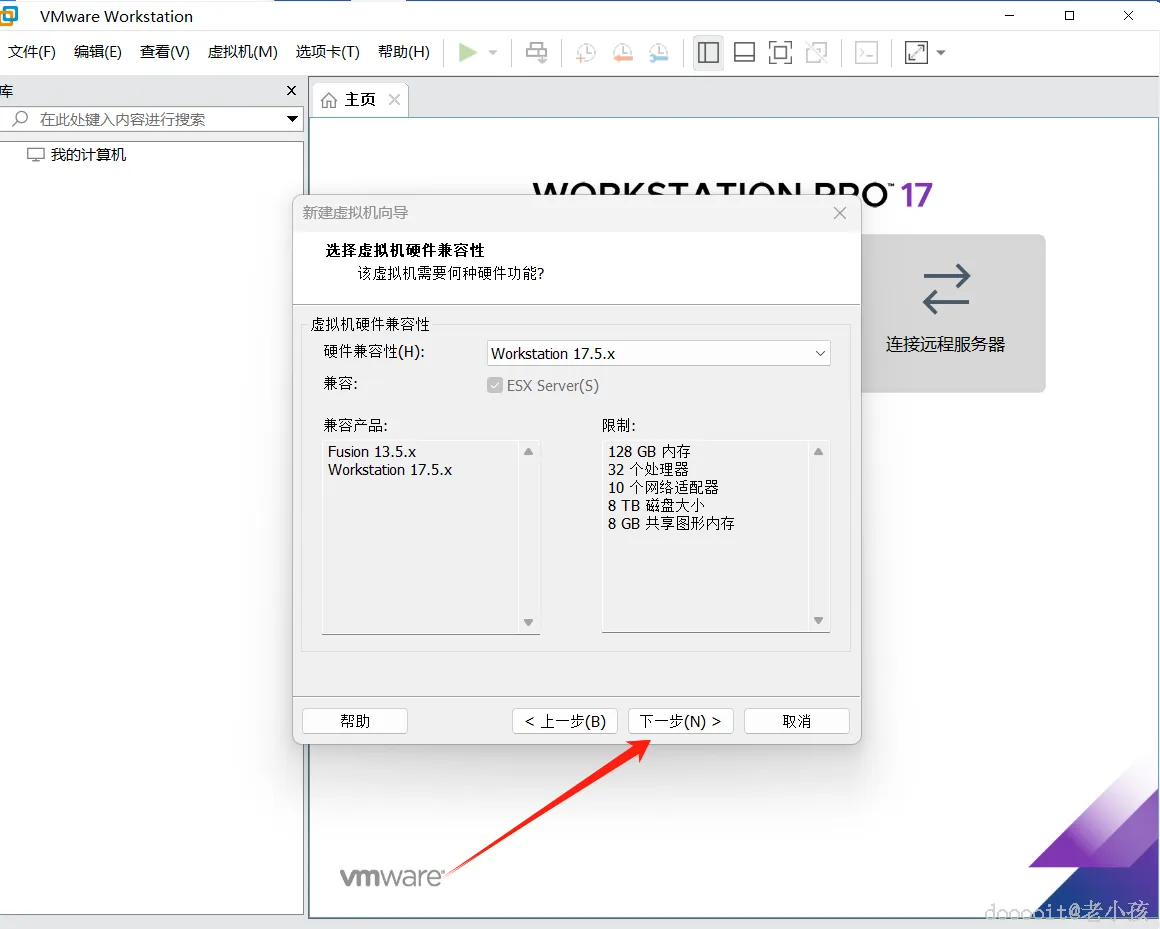Open the 虚拟机(M) menu
The height and width of the screenshot is (929, 1160).
pyautogui.click(x=242, y=52)
